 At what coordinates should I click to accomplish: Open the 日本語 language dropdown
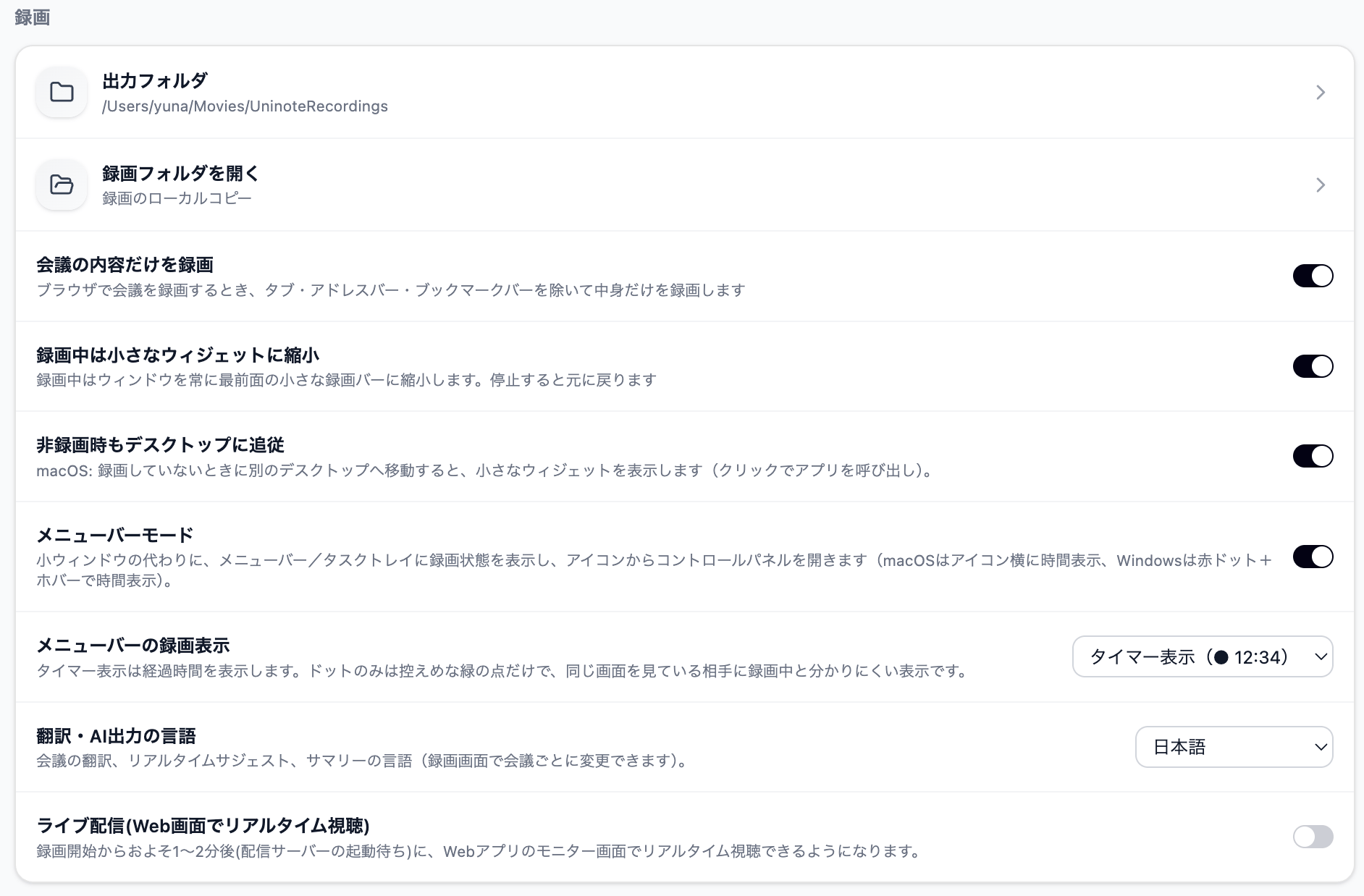[x=1234, y=747]
